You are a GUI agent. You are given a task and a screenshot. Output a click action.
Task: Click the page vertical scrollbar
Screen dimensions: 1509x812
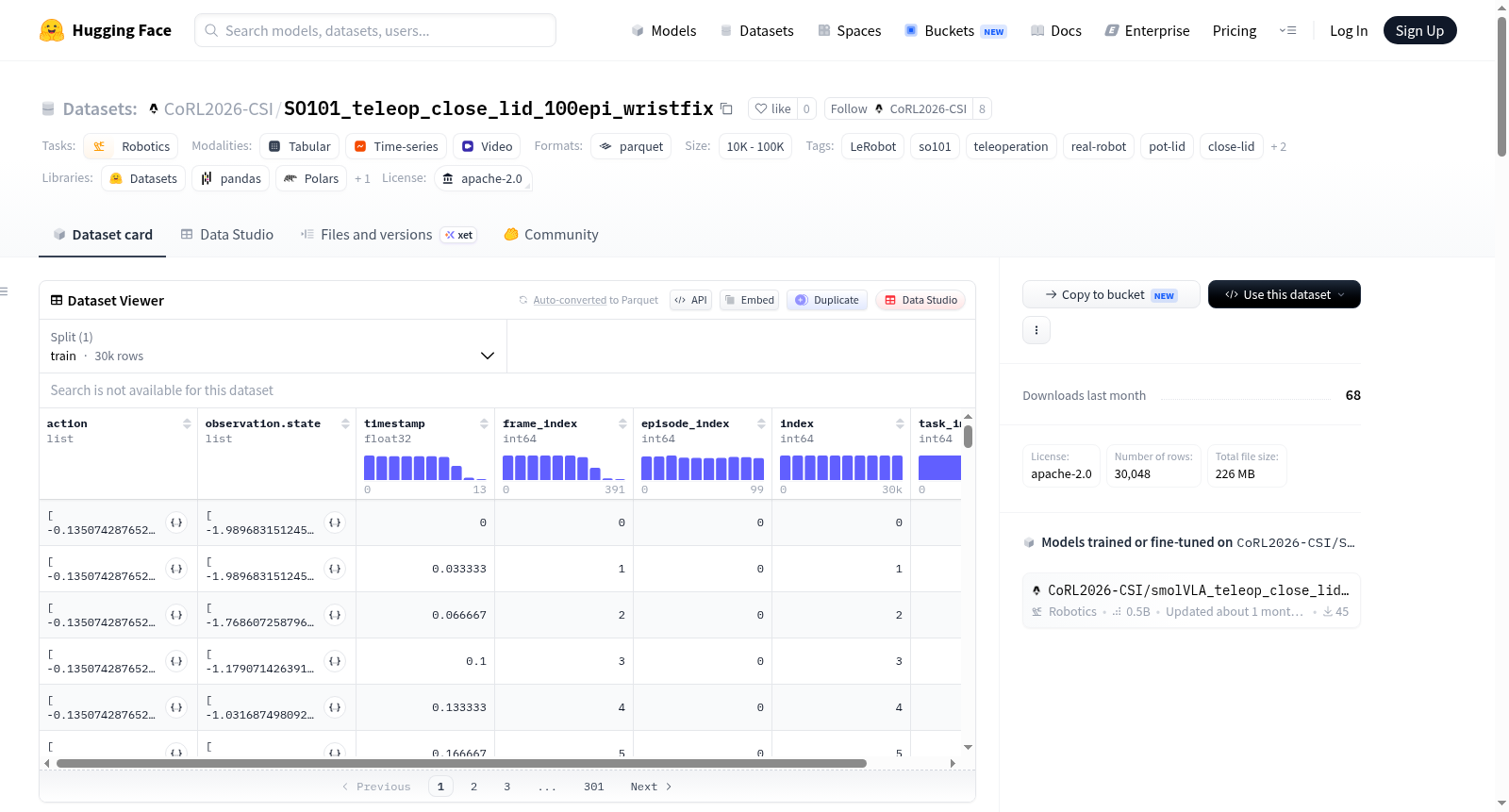pos(1501,86)
